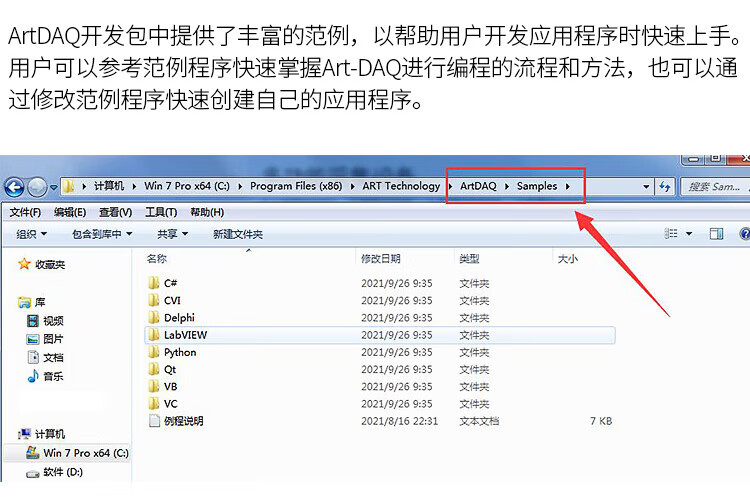Screen dimensions: 750x502
Task: Click the 新建文件夹 button
Action: point(237,234)
